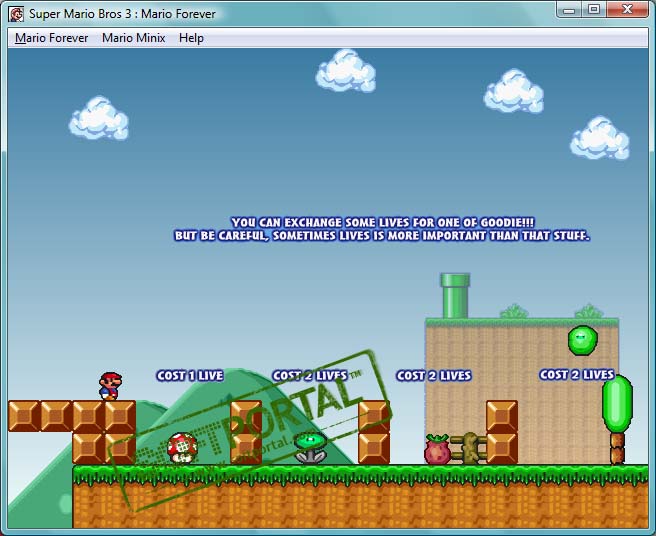Open the Help menu

(x=191, y=38)
